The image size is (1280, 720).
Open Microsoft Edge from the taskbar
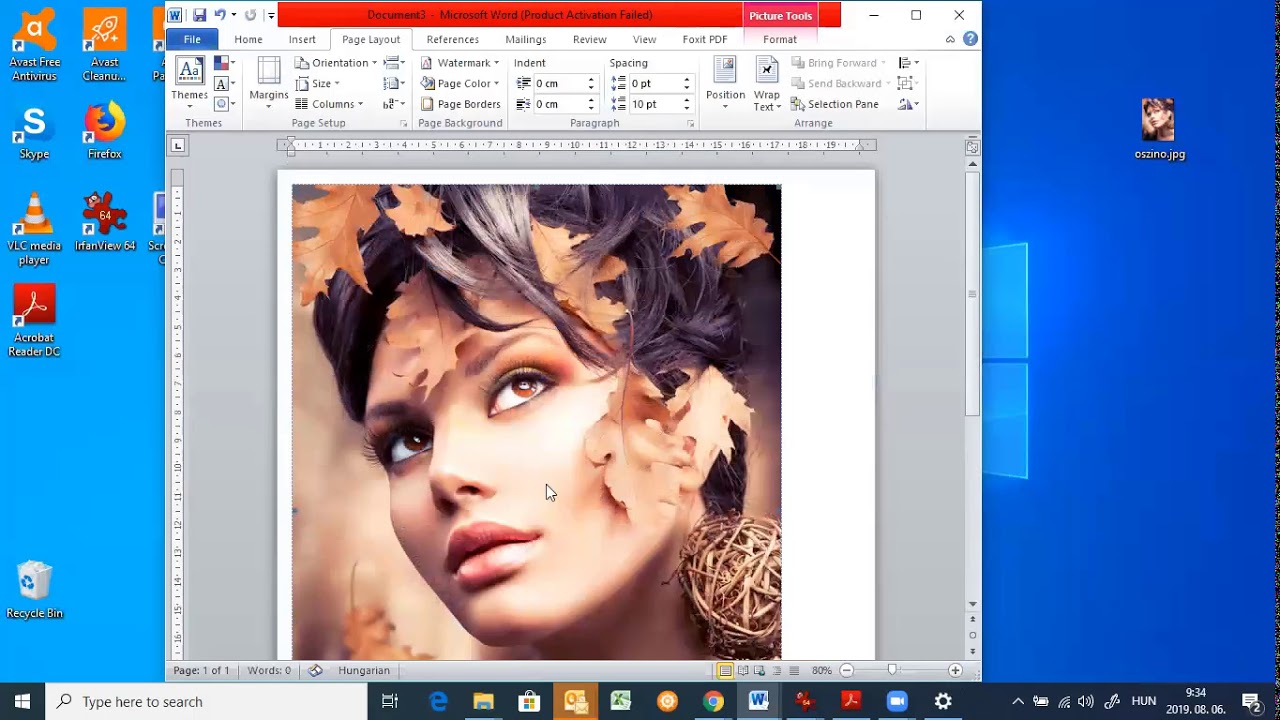[x=438, y=701]
